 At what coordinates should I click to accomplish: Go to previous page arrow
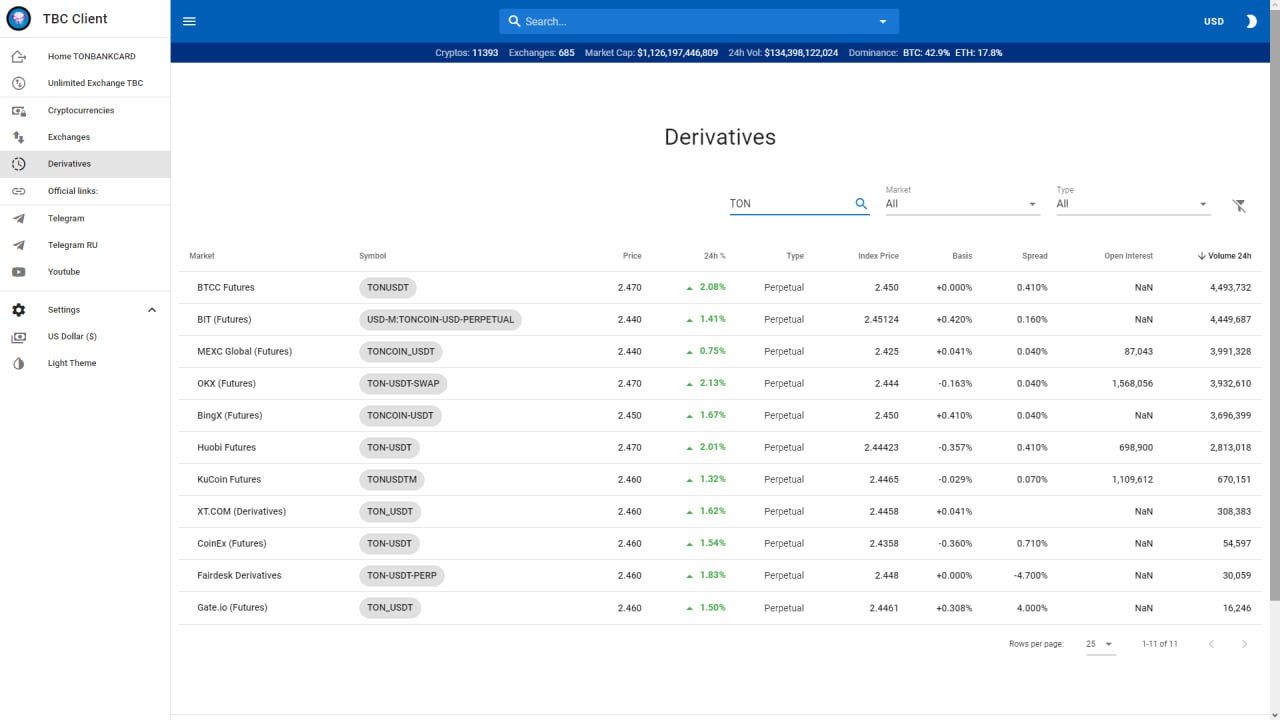click(x=1211, y=644)
